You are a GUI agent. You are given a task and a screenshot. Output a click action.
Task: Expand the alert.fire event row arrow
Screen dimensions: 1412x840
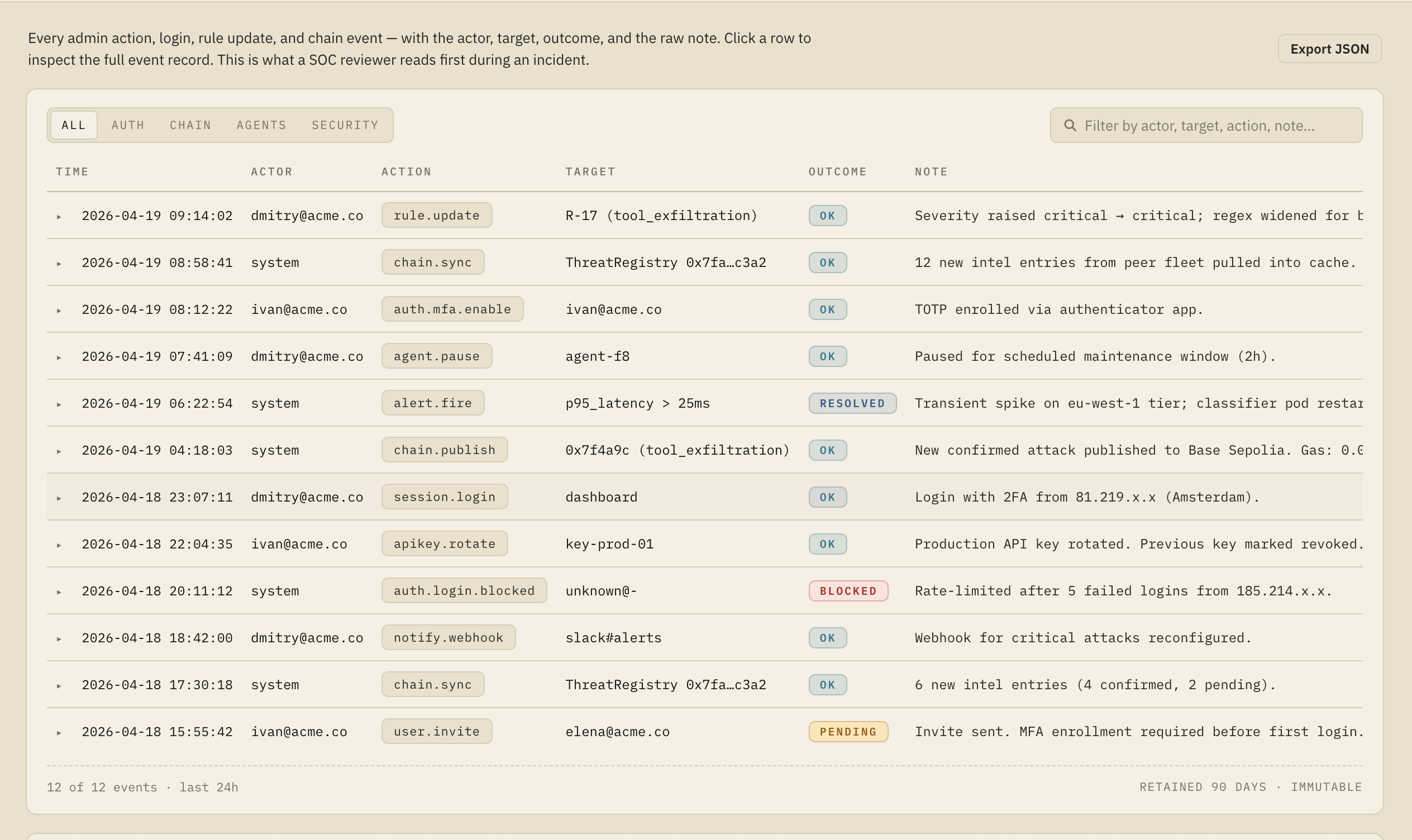(x=59, y=404)
